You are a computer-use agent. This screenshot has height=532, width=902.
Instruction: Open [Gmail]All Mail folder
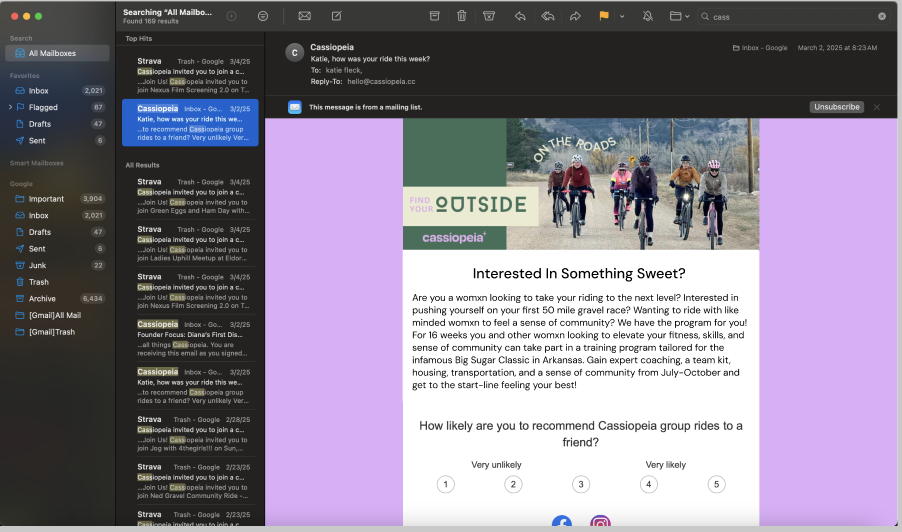pos(57,315)
